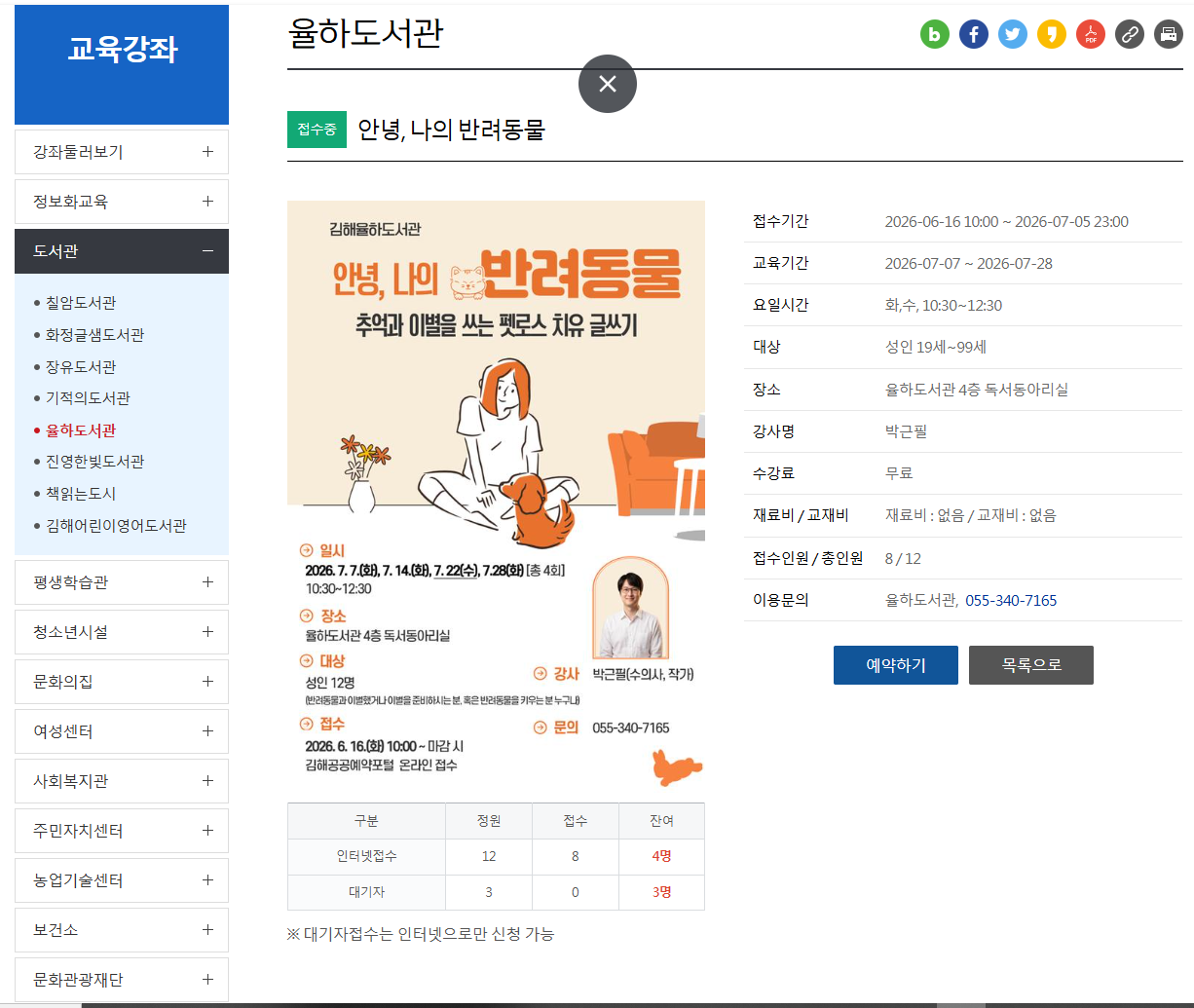Open the 안녕, 나의 반려동물 poster image
Image resolution: width=1194 pixels, height=1008 pixels.
496,494
